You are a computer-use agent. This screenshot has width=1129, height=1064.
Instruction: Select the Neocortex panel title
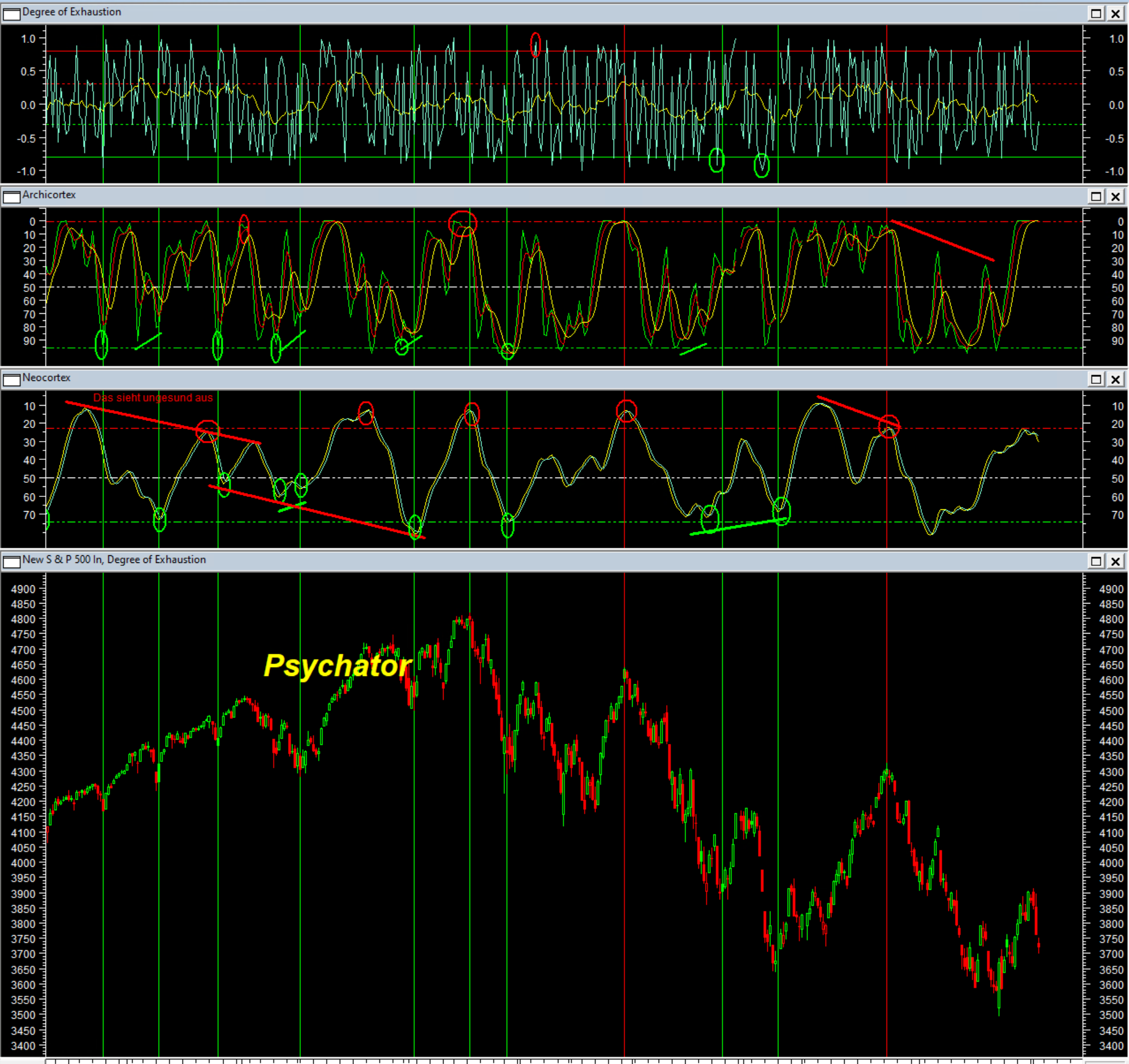(x=47, y=378)
